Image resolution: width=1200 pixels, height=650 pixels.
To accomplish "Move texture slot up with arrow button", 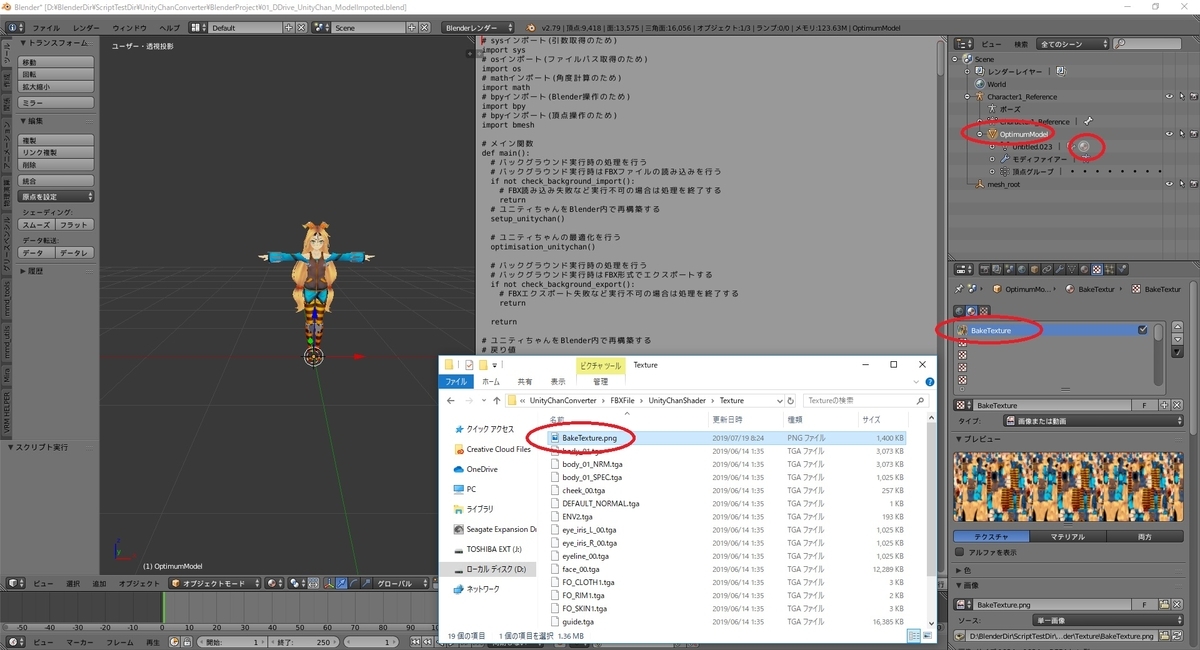I will [1177, 326].
